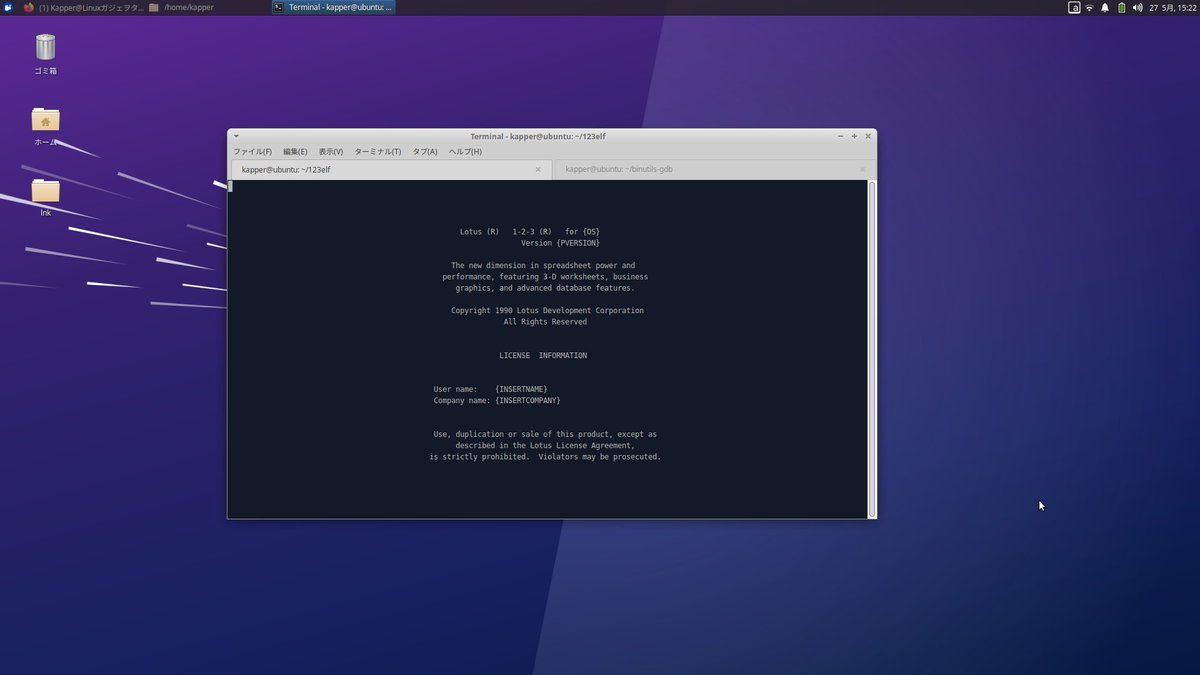The image size is (1200, 675).
Task: Open the ヘルプ(H) menu
Action: coord(465,152)
